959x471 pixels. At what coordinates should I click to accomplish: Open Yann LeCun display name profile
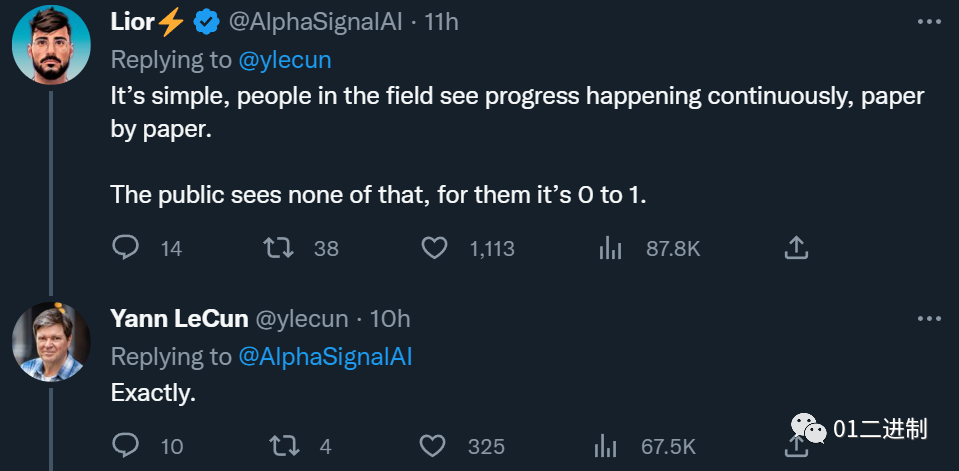tap(179, 319)
